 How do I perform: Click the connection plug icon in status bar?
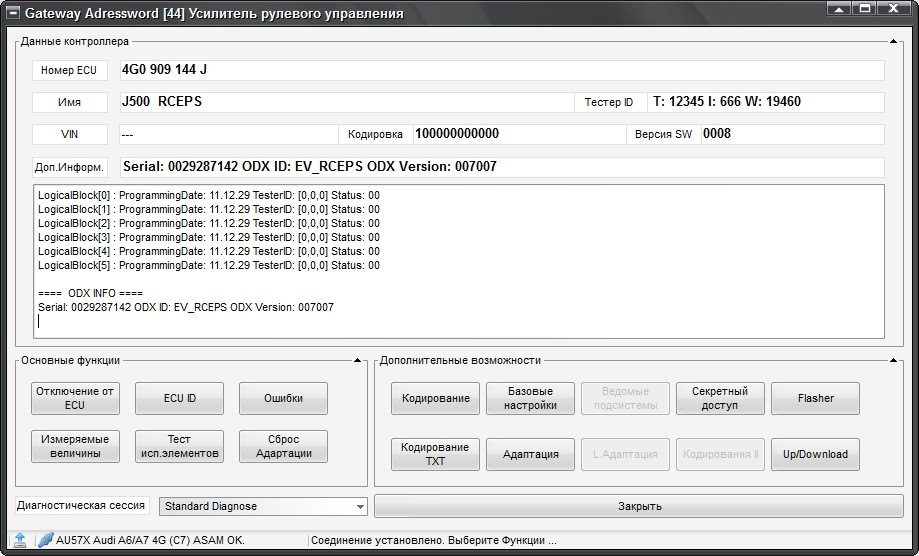tap(45, 540)
